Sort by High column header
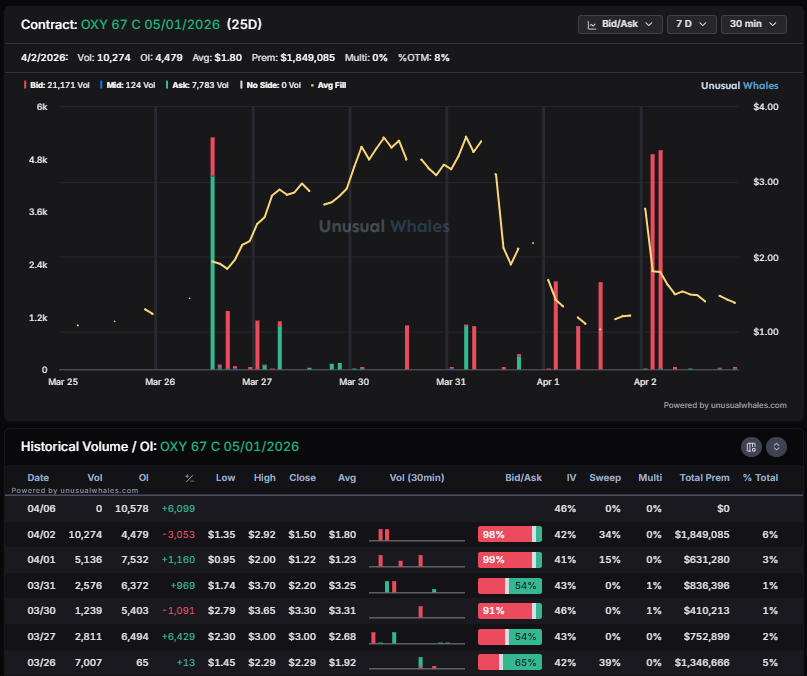This screenshot has width=807, height=676. 265,478
